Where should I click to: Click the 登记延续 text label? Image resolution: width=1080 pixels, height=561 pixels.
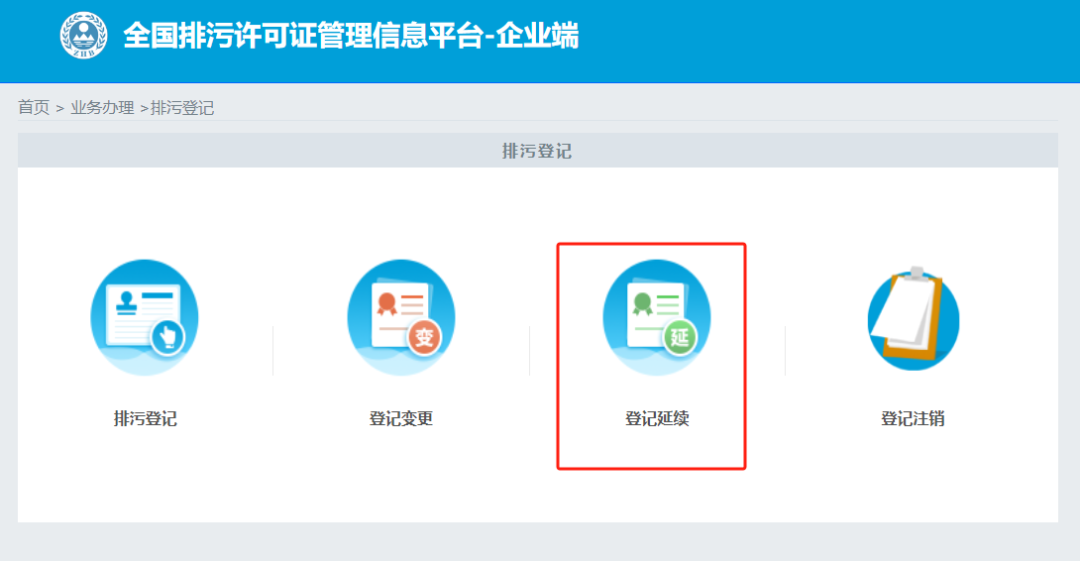click(657, 419)
